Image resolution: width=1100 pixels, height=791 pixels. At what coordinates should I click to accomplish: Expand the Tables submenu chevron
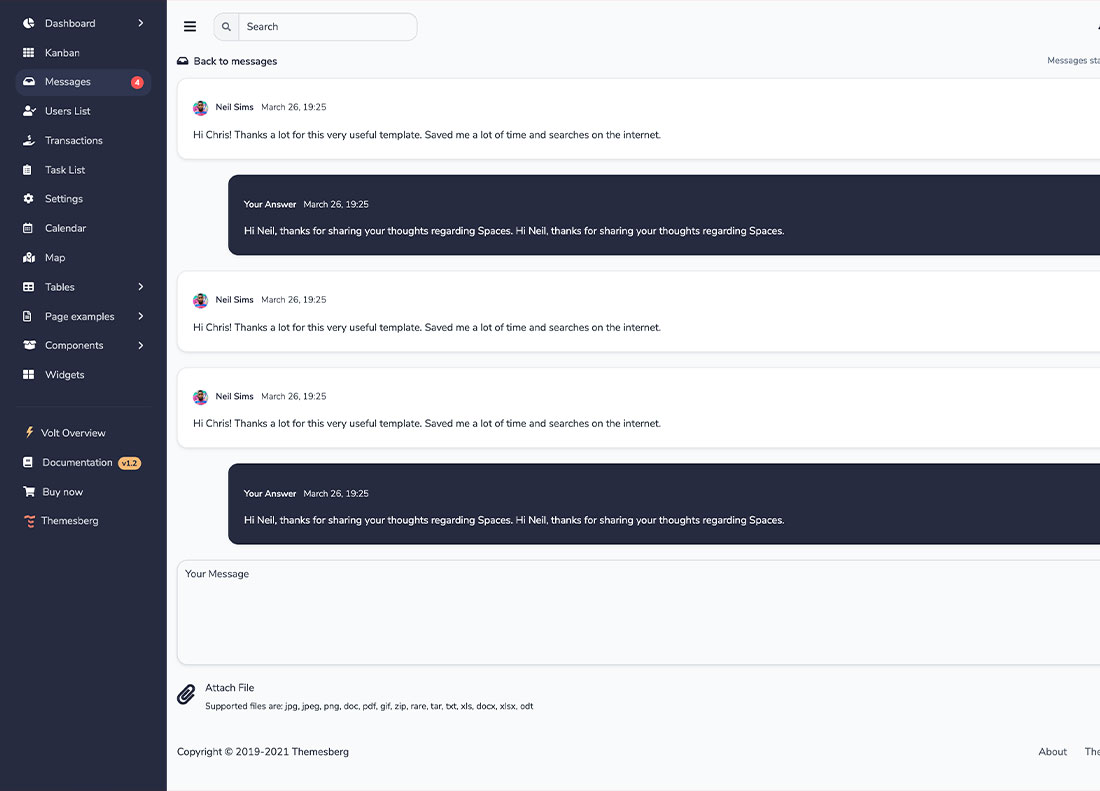141,287
